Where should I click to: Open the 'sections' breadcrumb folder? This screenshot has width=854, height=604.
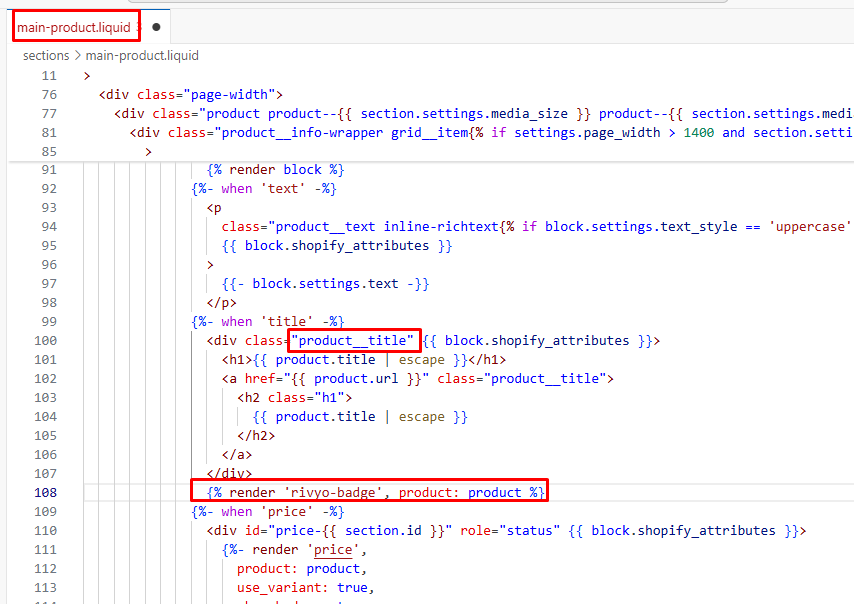click(46, 56)
